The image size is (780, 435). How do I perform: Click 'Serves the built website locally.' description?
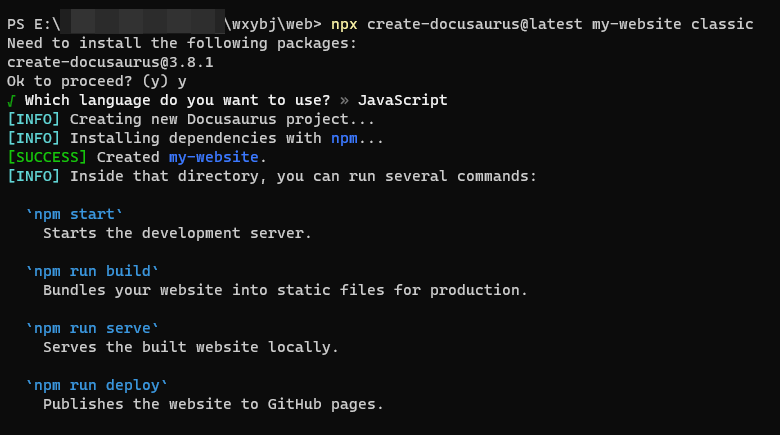pyautogui.click(x=191, y=347)
